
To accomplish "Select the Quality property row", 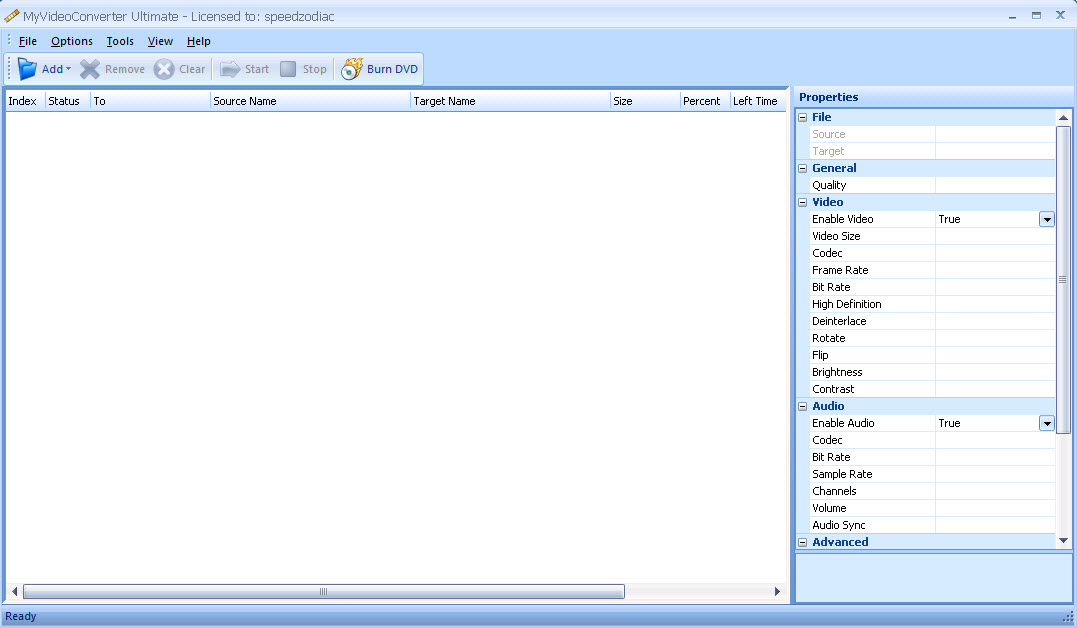I will pos(933,186).
